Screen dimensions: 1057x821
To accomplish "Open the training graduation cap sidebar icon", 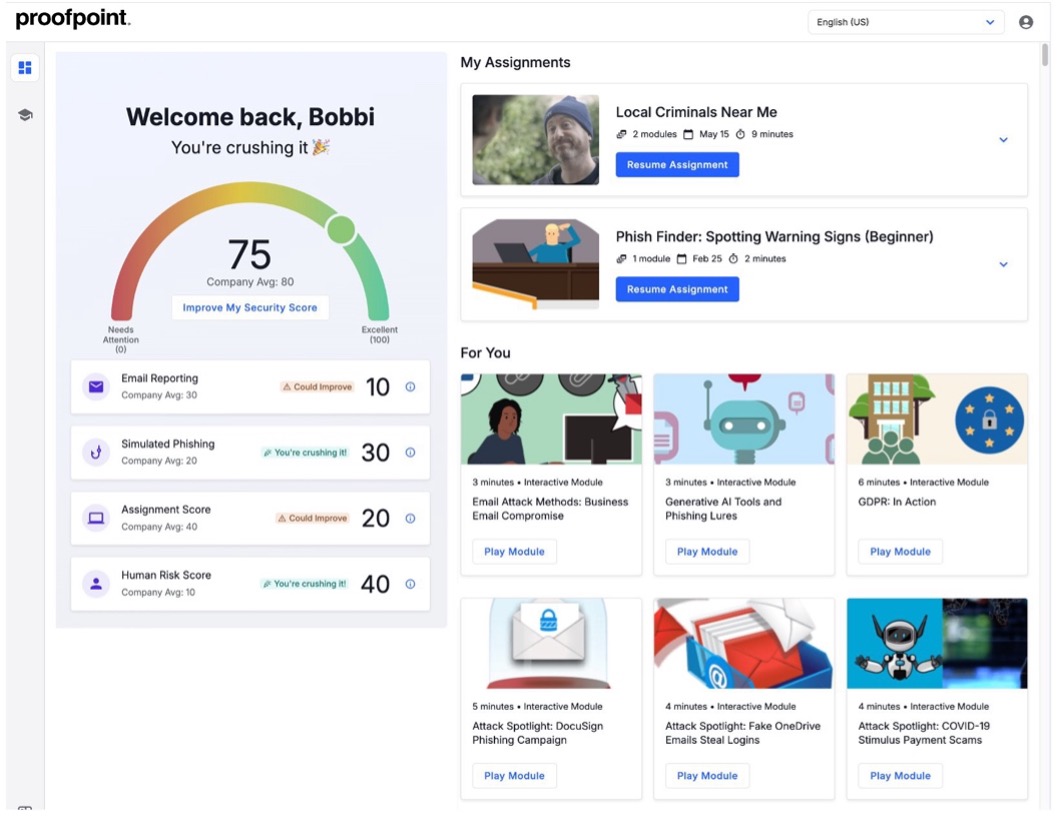I will pyautogui.click(x=24, y=114).
